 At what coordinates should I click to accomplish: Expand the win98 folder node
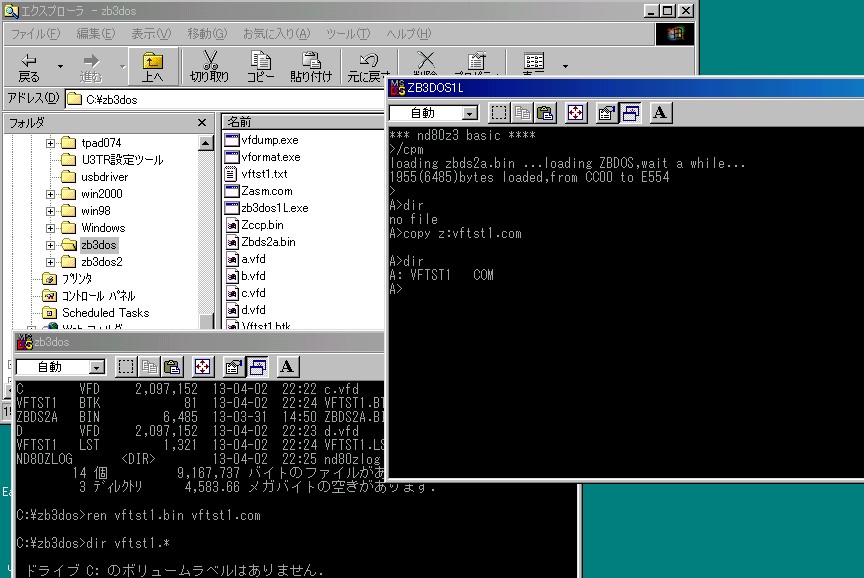click(x=50, y=211)
